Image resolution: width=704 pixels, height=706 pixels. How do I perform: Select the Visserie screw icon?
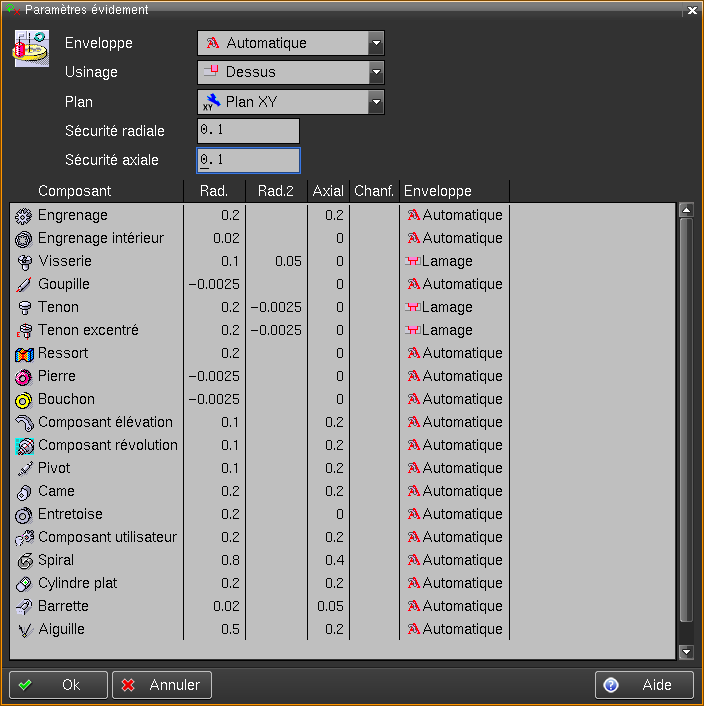(23, 262)
